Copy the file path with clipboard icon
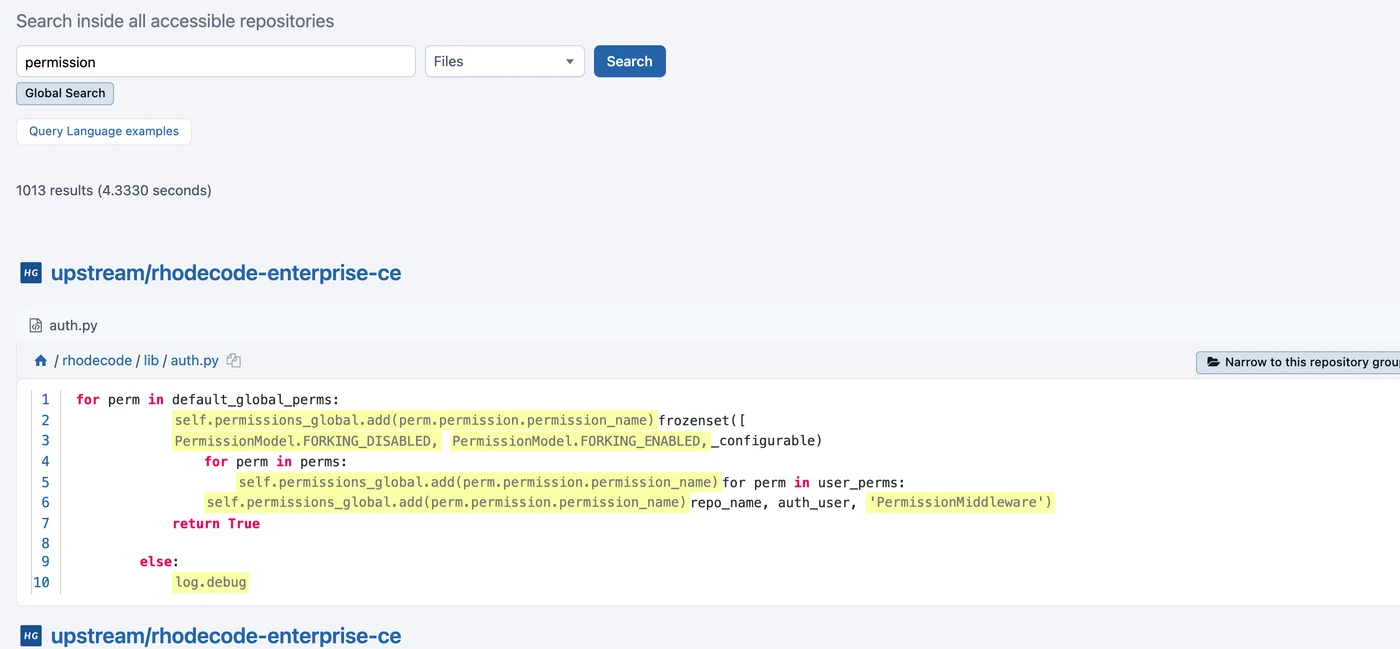 [x=234, y=361]
